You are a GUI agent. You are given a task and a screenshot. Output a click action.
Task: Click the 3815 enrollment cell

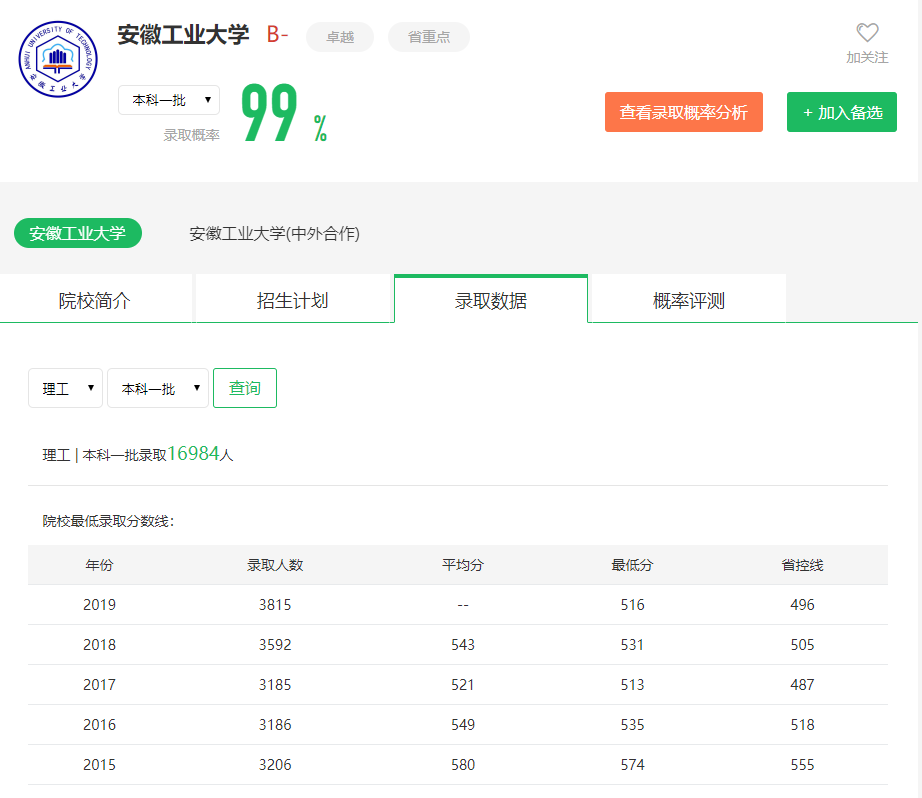click(x=275, y=605)
